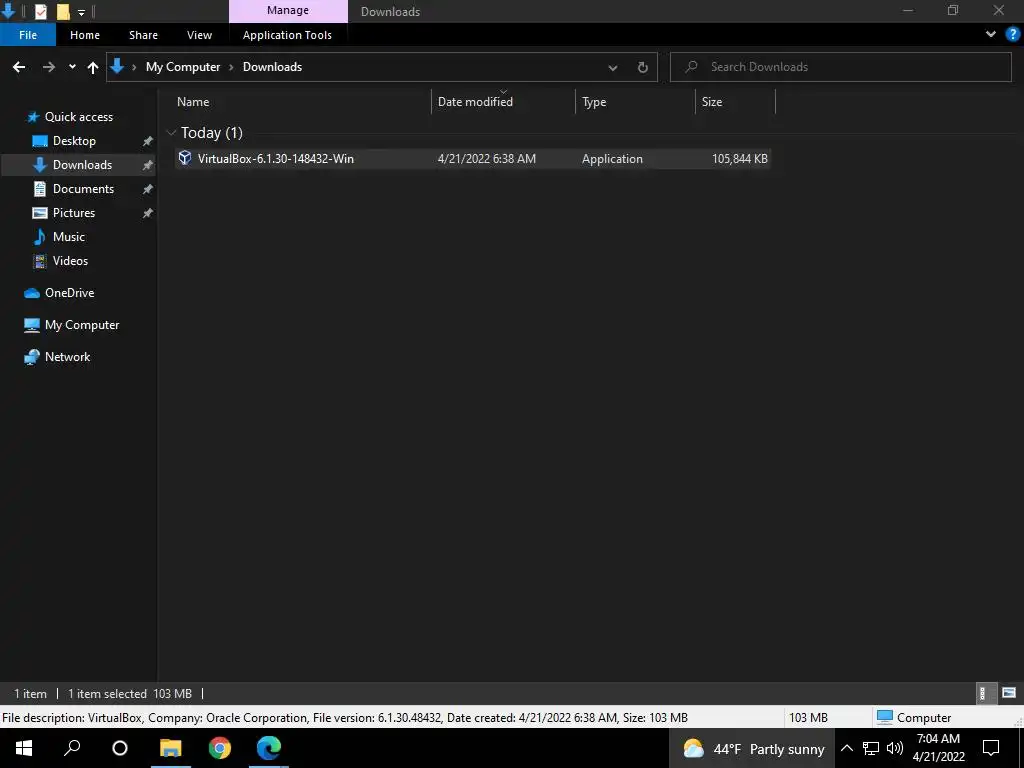Select Network in the sidebar
Screen dimensions: 1024x768
67,357
